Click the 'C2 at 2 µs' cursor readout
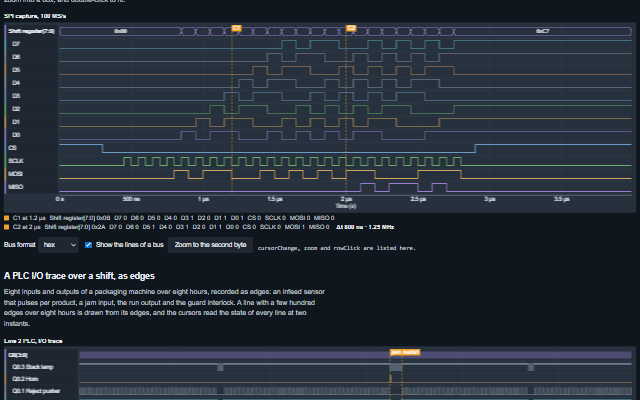Screen dimensions: 640x400 pyautogui.click(x=27, y=227)
